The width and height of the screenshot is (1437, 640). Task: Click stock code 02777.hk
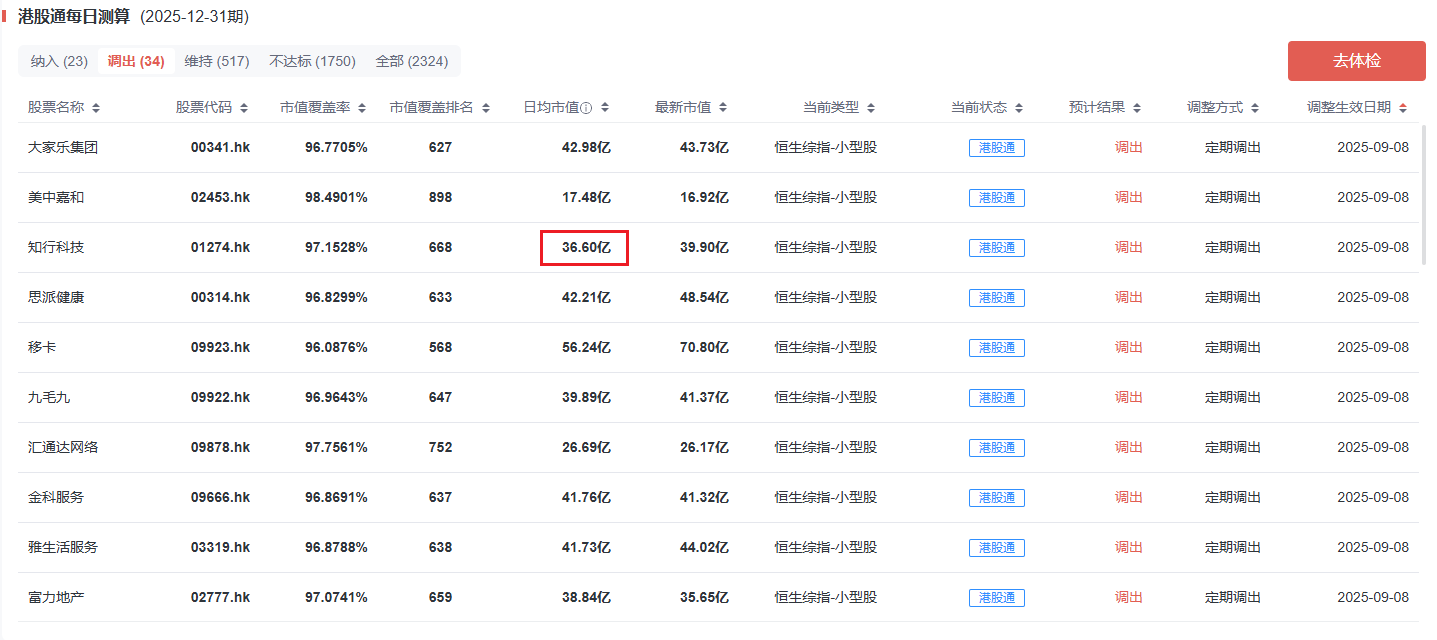pyautogui.click(x=220, y=597)
